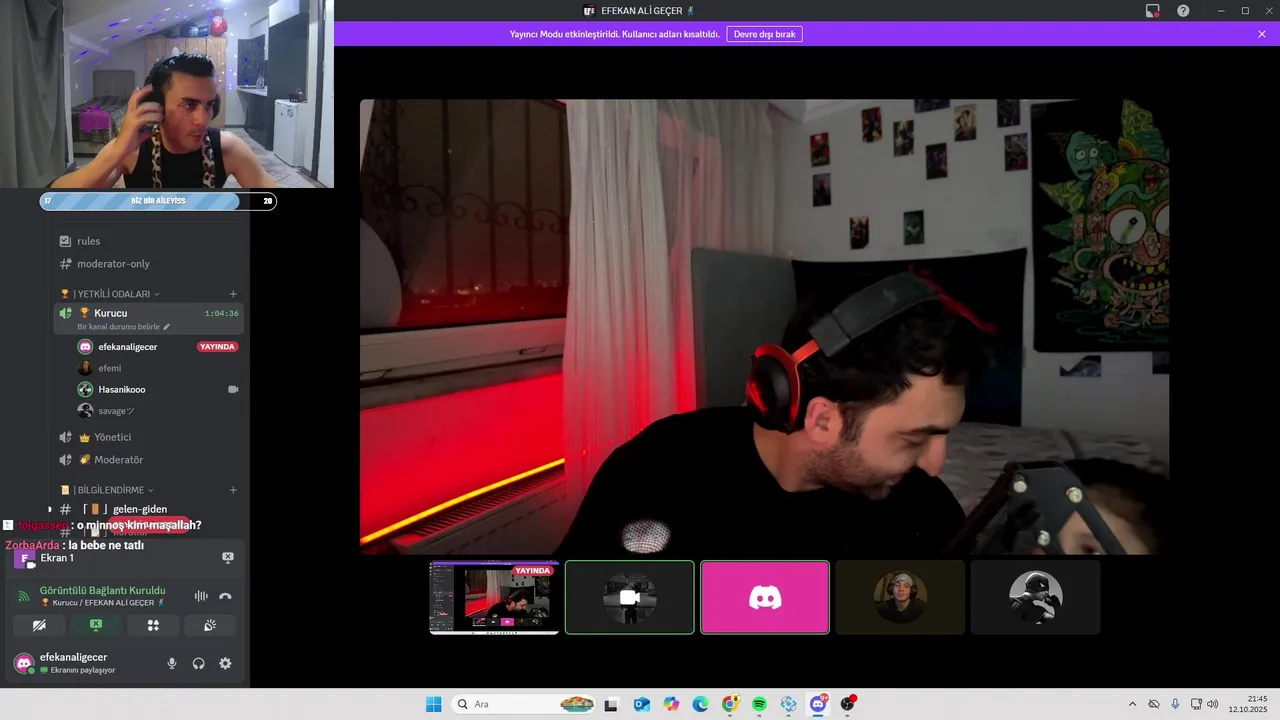This screenshot has width=1280, height=720.
Task: Open Discord help question mark icon
Action: [1183, 11]
